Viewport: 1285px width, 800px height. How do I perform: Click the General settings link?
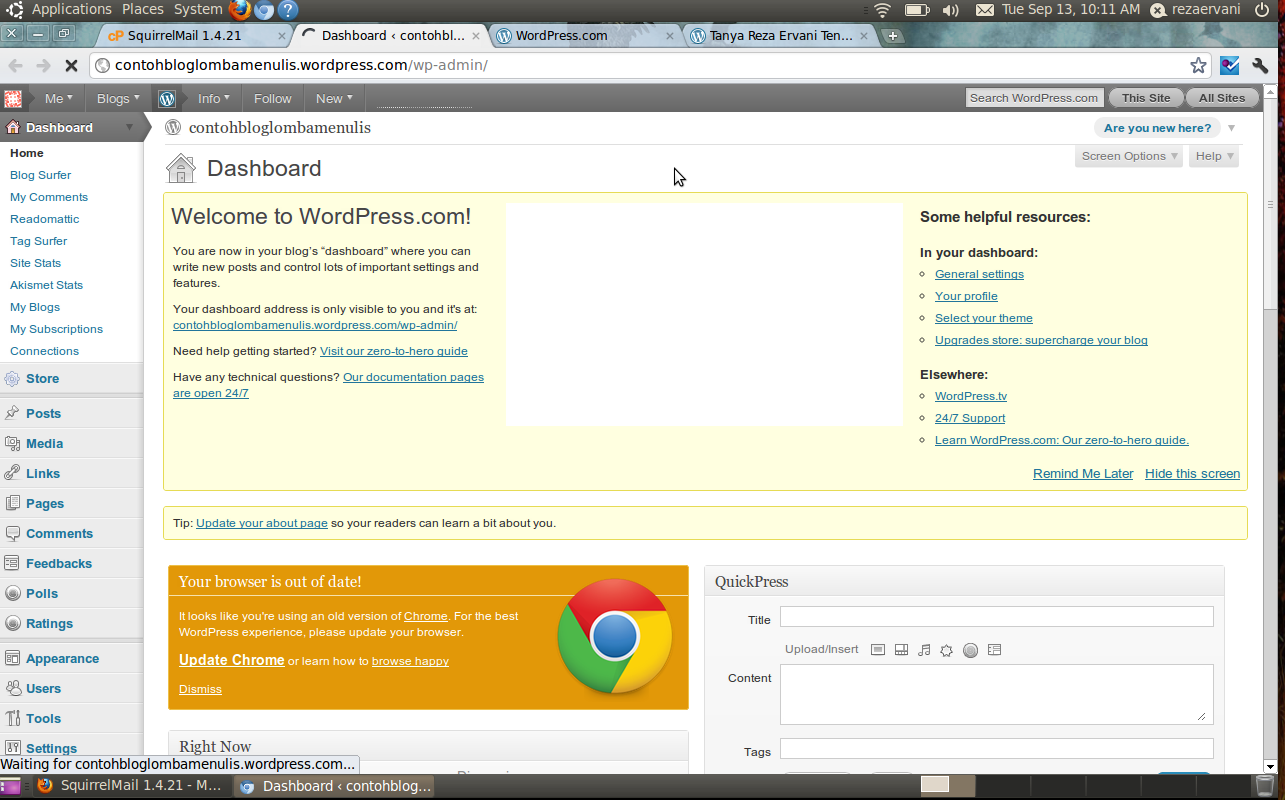click(979, 274)
